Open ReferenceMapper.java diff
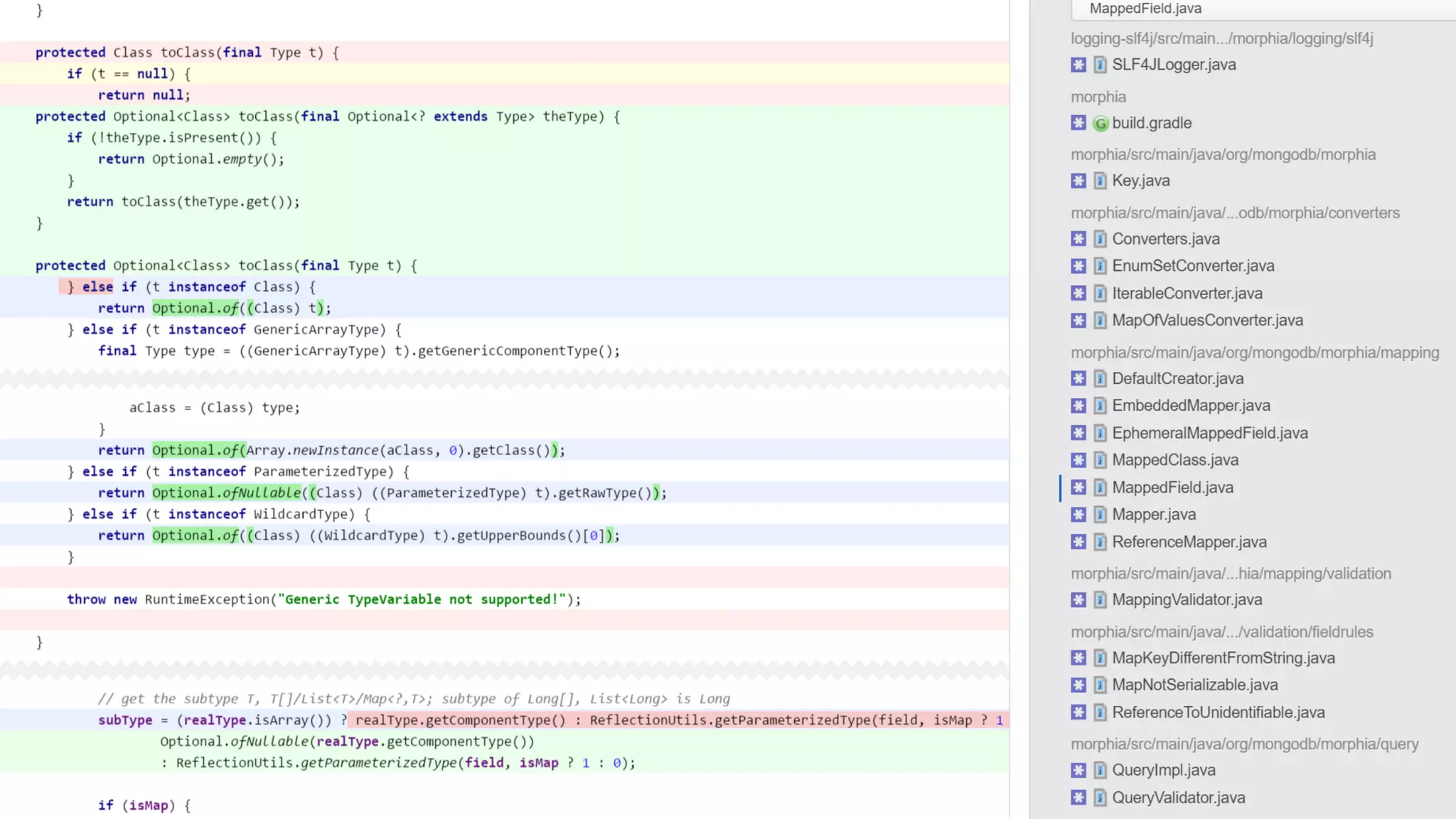The image size is (1456, 819). [x=1189, y=542]
